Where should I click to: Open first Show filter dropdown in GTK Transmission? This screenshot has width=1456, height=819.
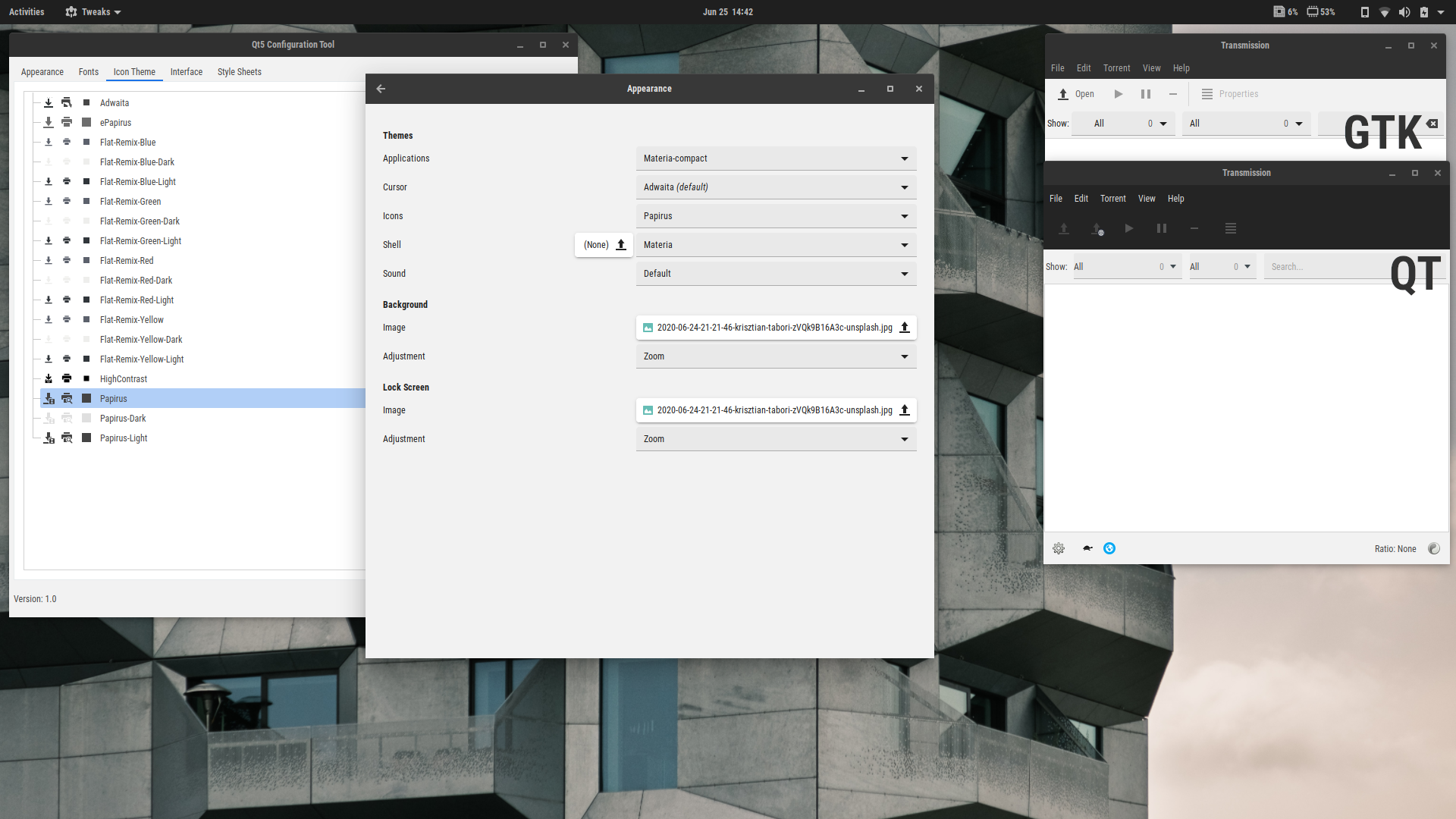pos(1123,124)
